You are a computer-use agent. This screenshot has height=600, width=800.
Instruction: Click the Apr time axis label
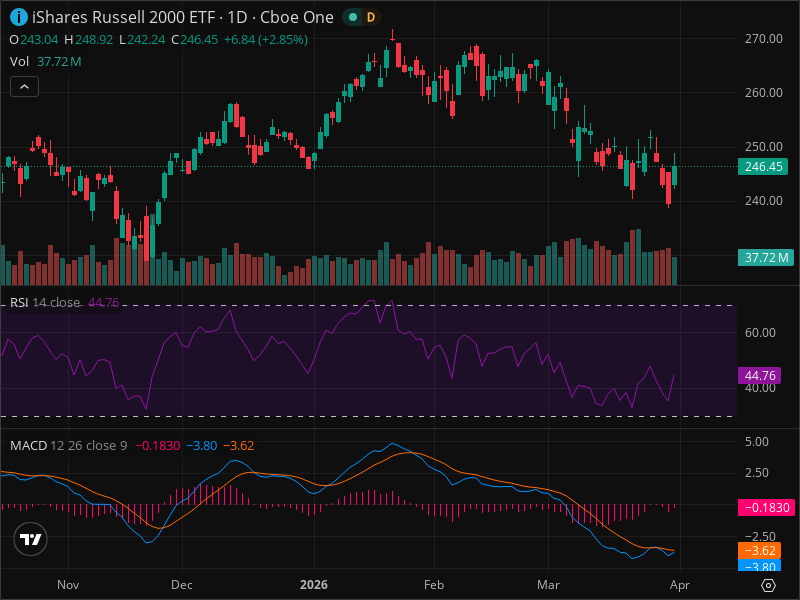point(680,585)
